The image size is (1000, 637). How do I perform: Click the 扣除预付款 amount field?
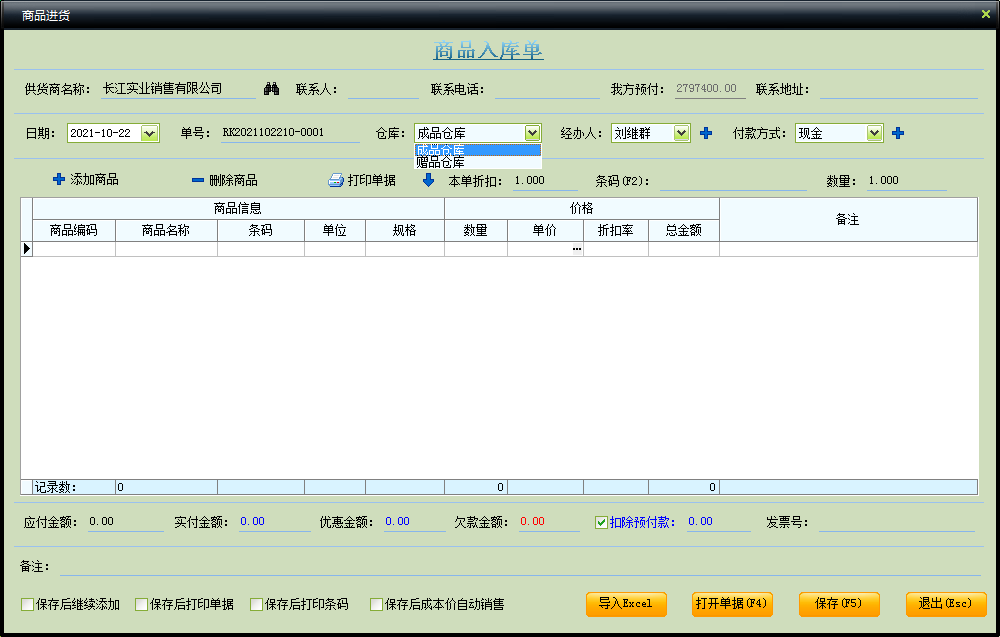pos(719,522)
